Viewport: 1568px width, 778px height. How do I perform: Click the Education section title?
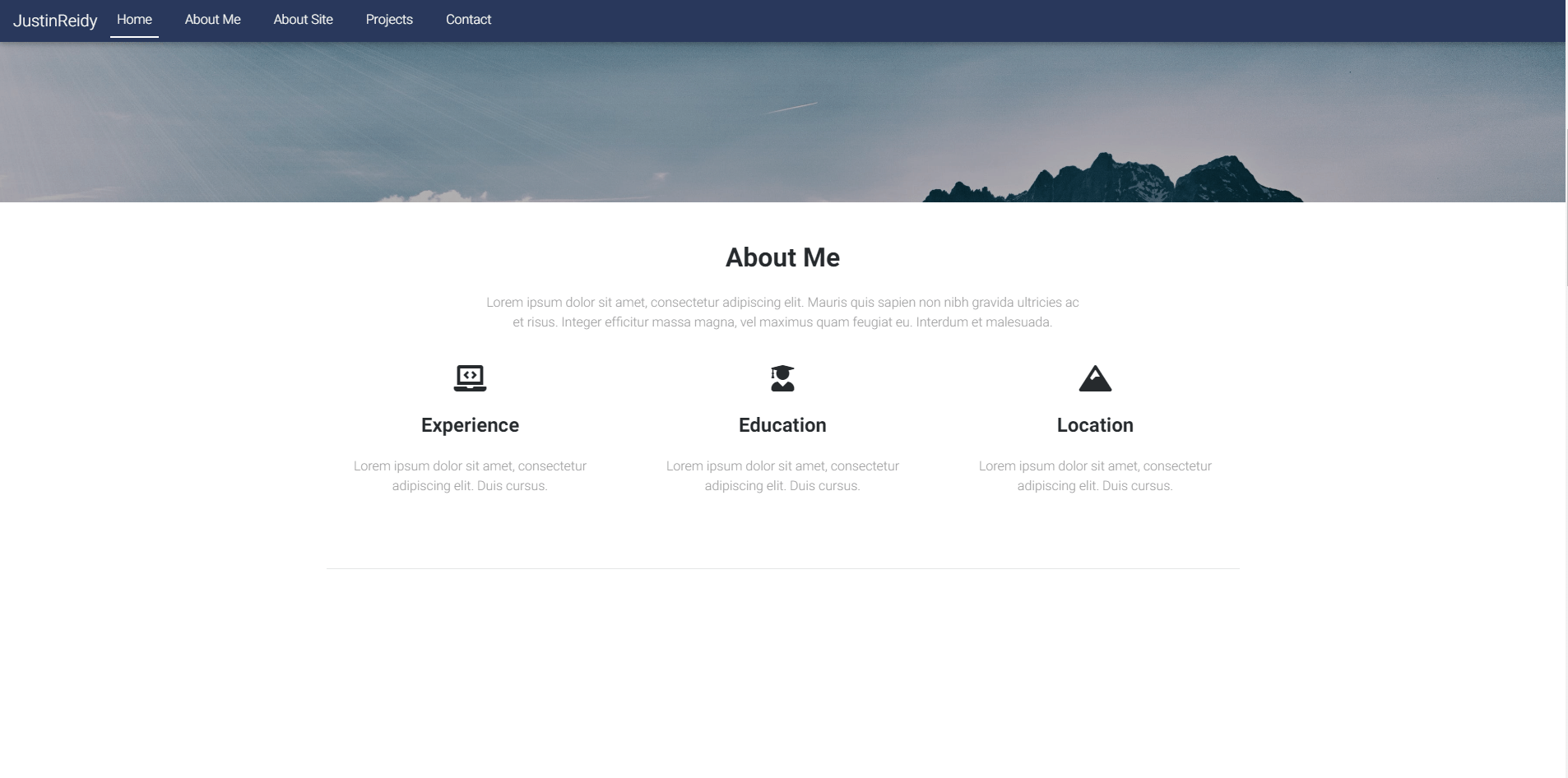[x=782, y=425]
